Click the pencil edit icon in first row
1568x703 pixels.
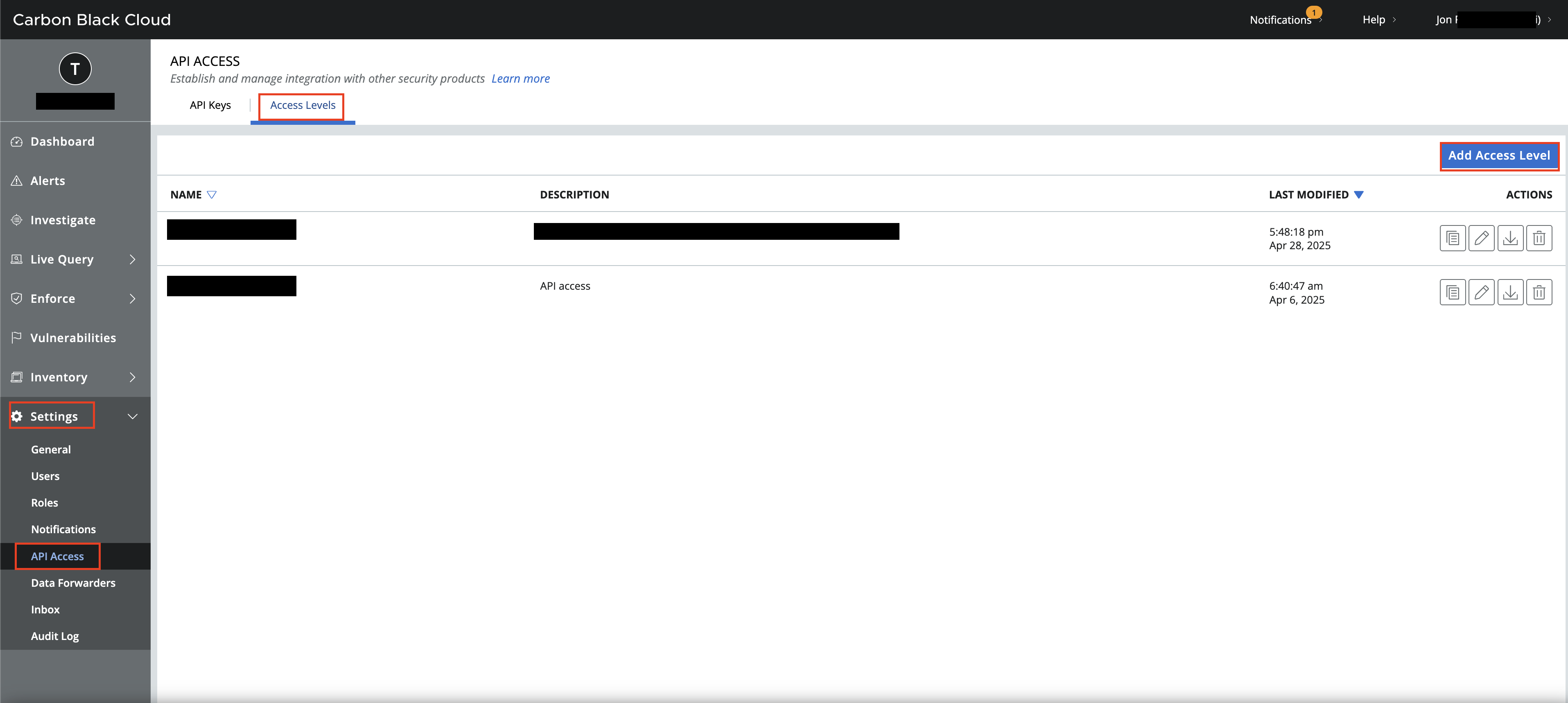(x=1481, y=239)
